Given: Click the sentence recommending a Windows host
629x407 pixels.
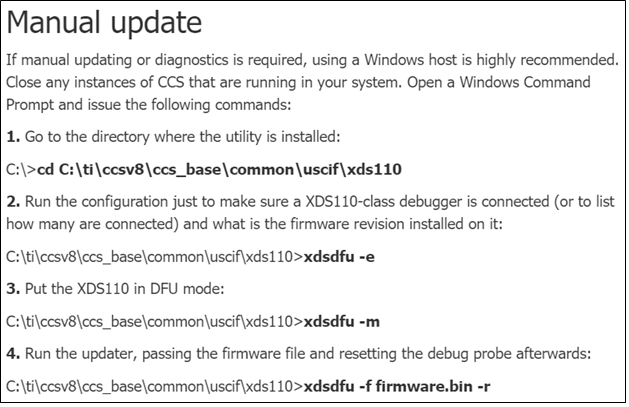Looking at the screenshot, I should (312, 58).
